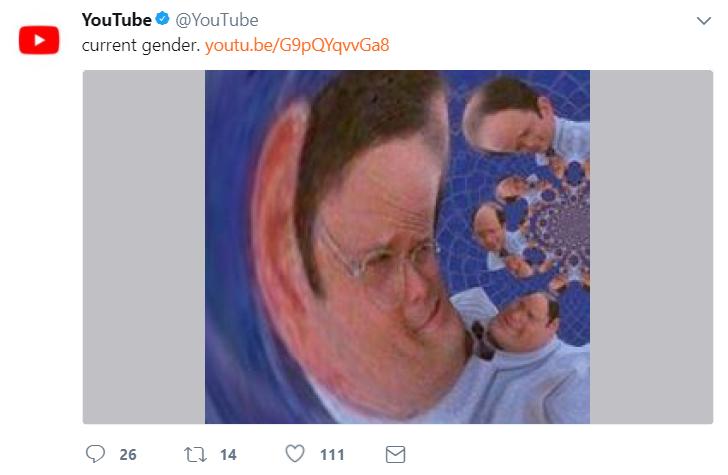Screen dimensions: 728x475
Task: Click the retweet arrows icon
Action: tap(195, 454)
